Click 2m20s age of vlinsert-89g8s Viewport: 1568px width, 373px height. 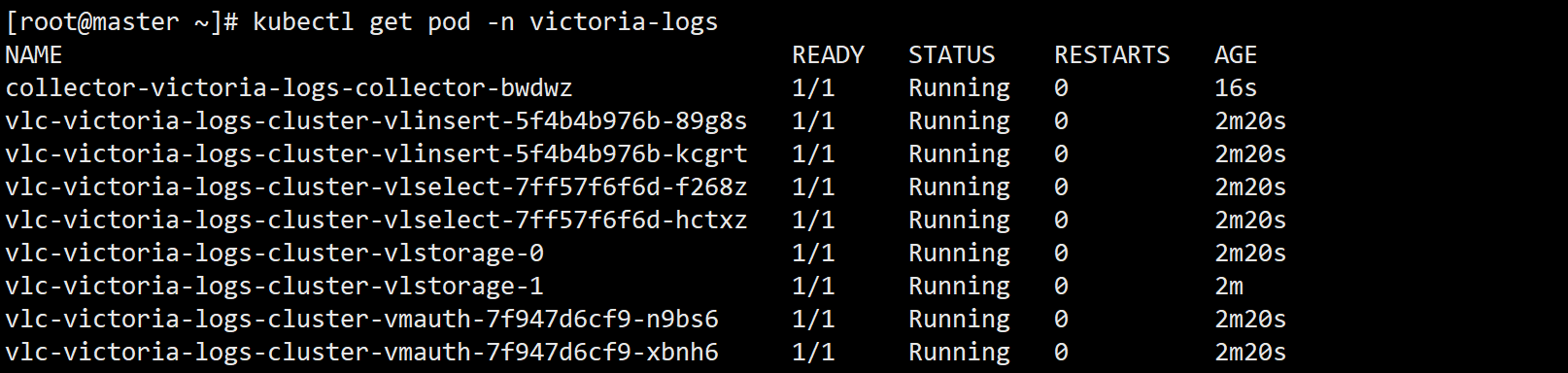click(x=1250, y=121)
